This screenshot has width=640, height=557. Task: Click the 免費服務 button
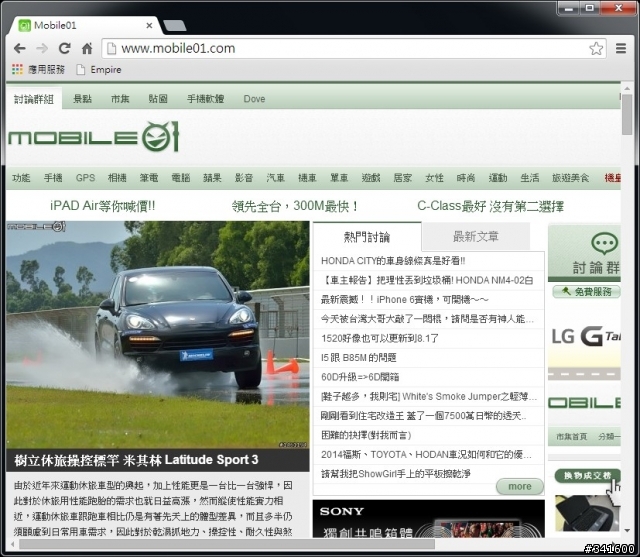point(586,291)
